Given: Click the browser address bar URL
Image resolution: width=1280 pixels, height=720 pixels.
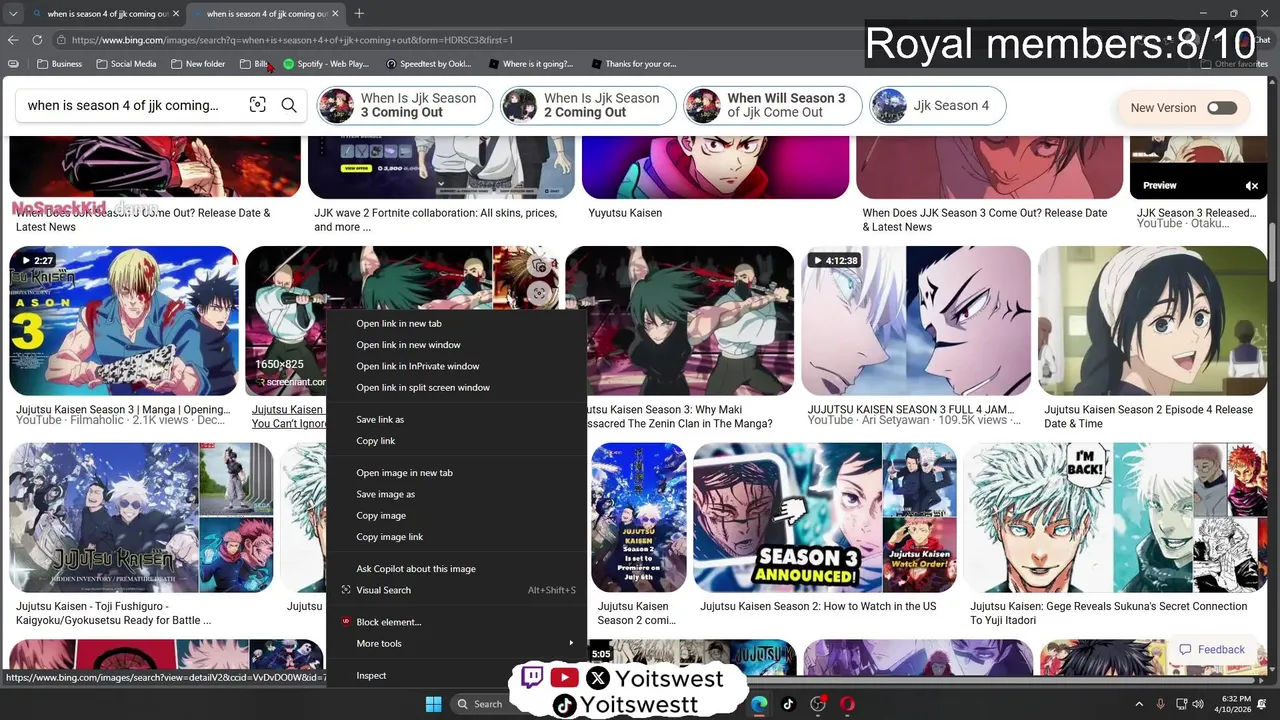Looking at the screenshot, I should click(x=292, y=40).
